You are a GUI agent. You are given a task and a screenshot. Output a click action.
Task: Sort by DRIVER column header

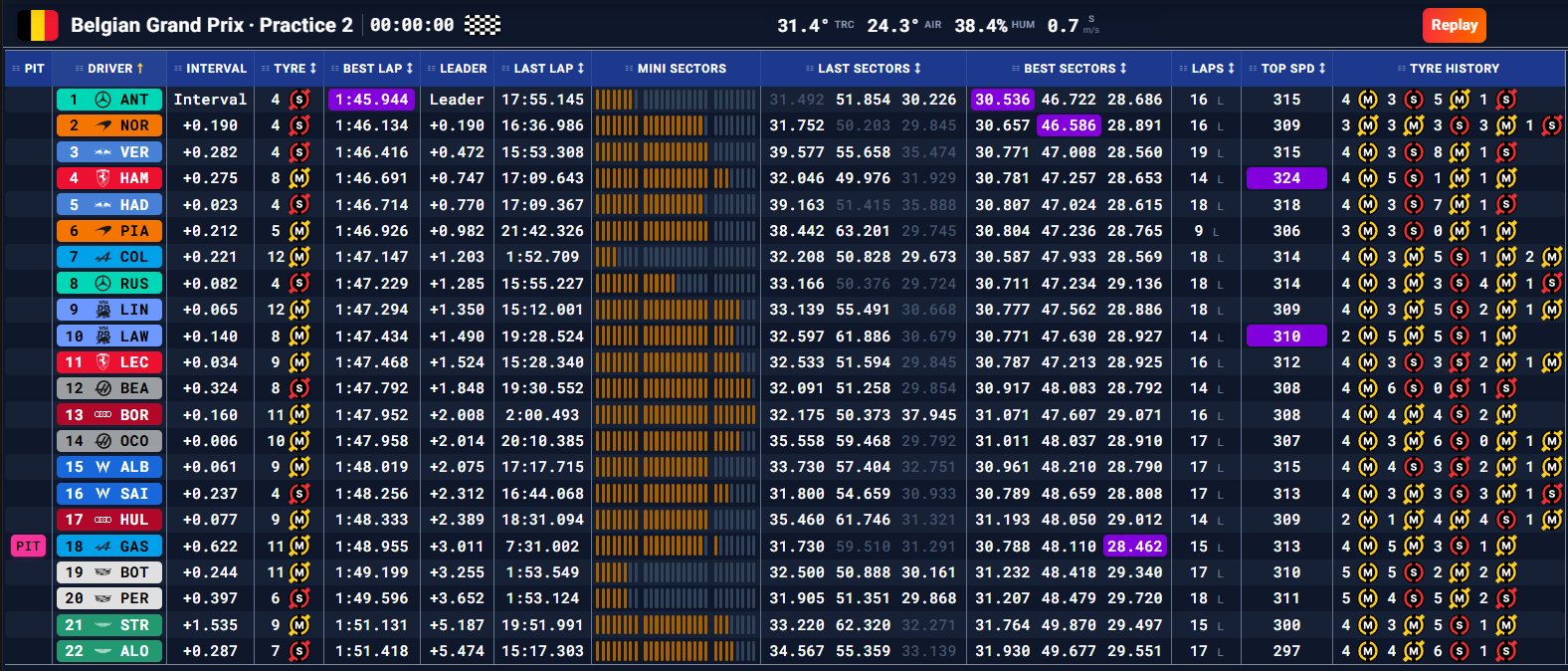109,69
